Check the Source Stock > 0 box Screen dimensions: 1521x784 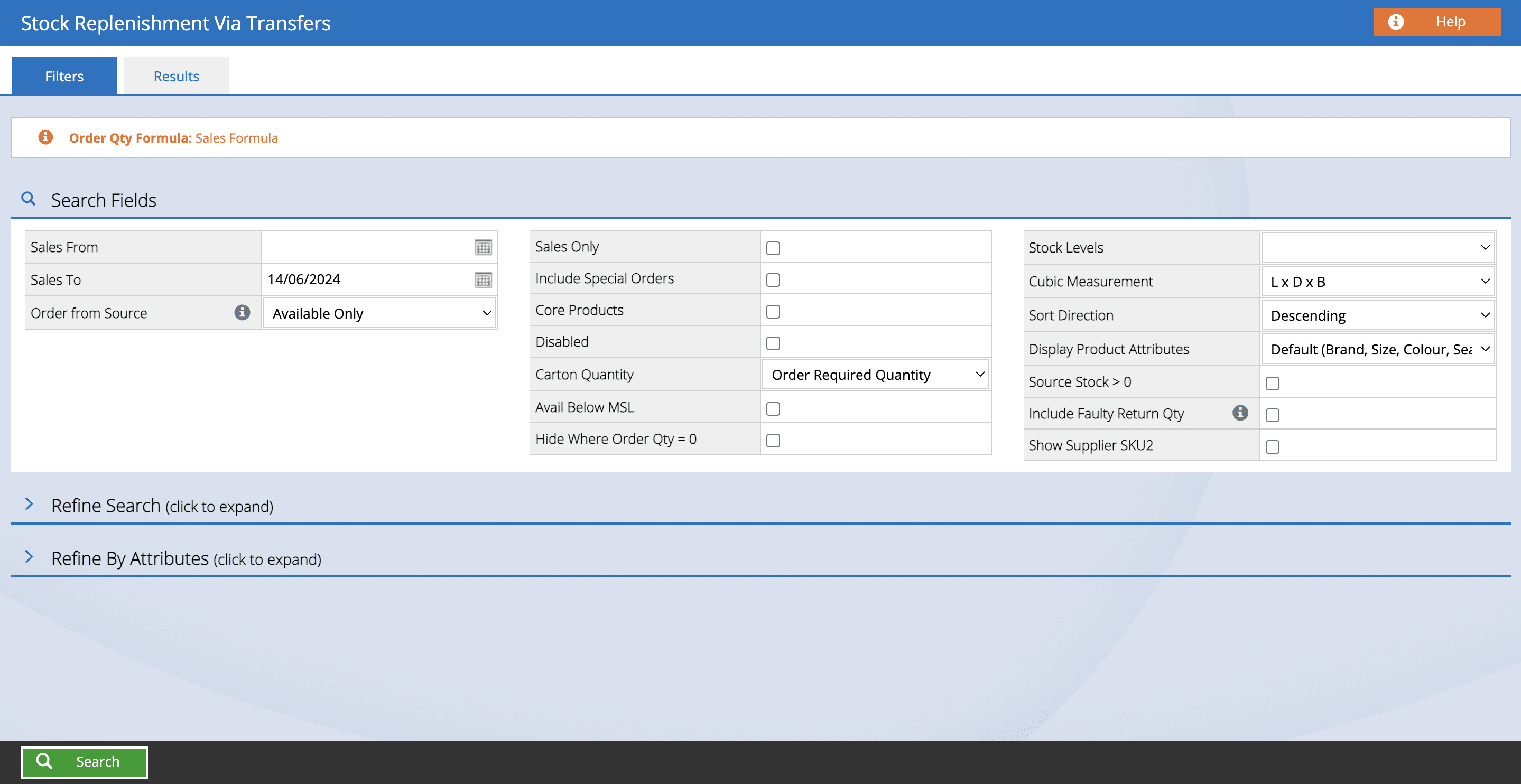(x=1272, y=383)
